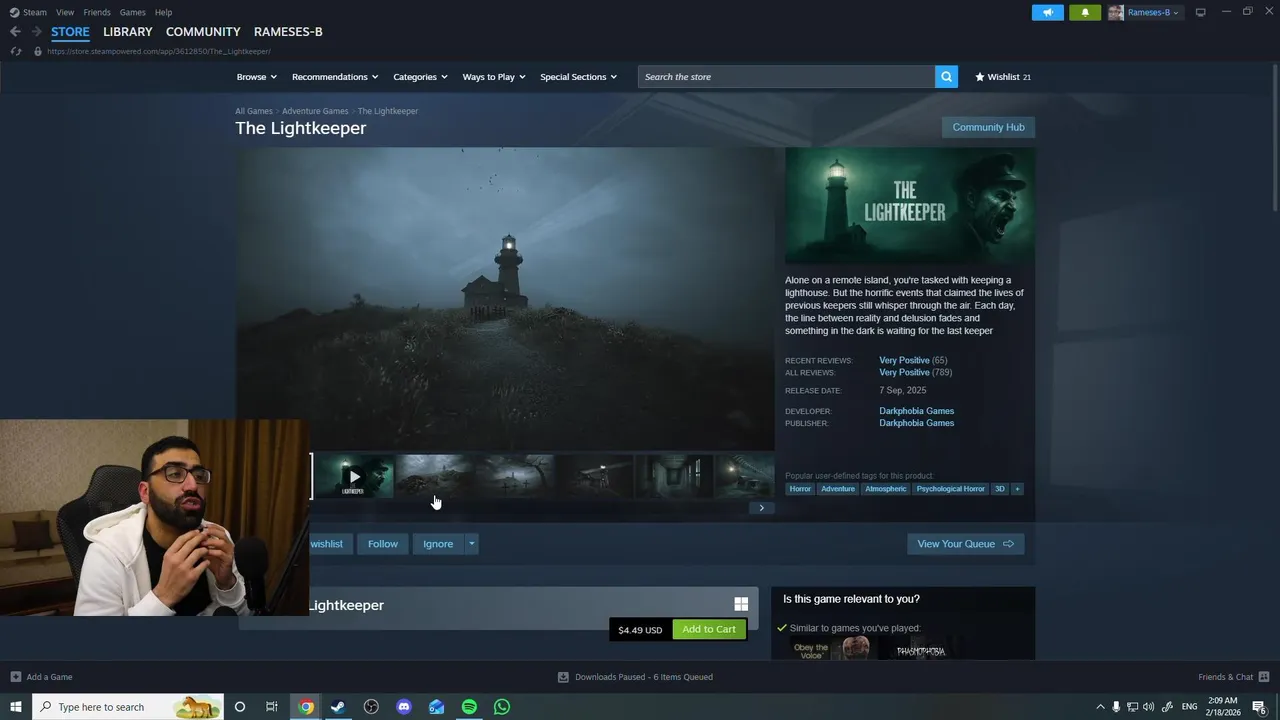Open the green notifications bell
Screen dimensions: 1280x720
1085,12
